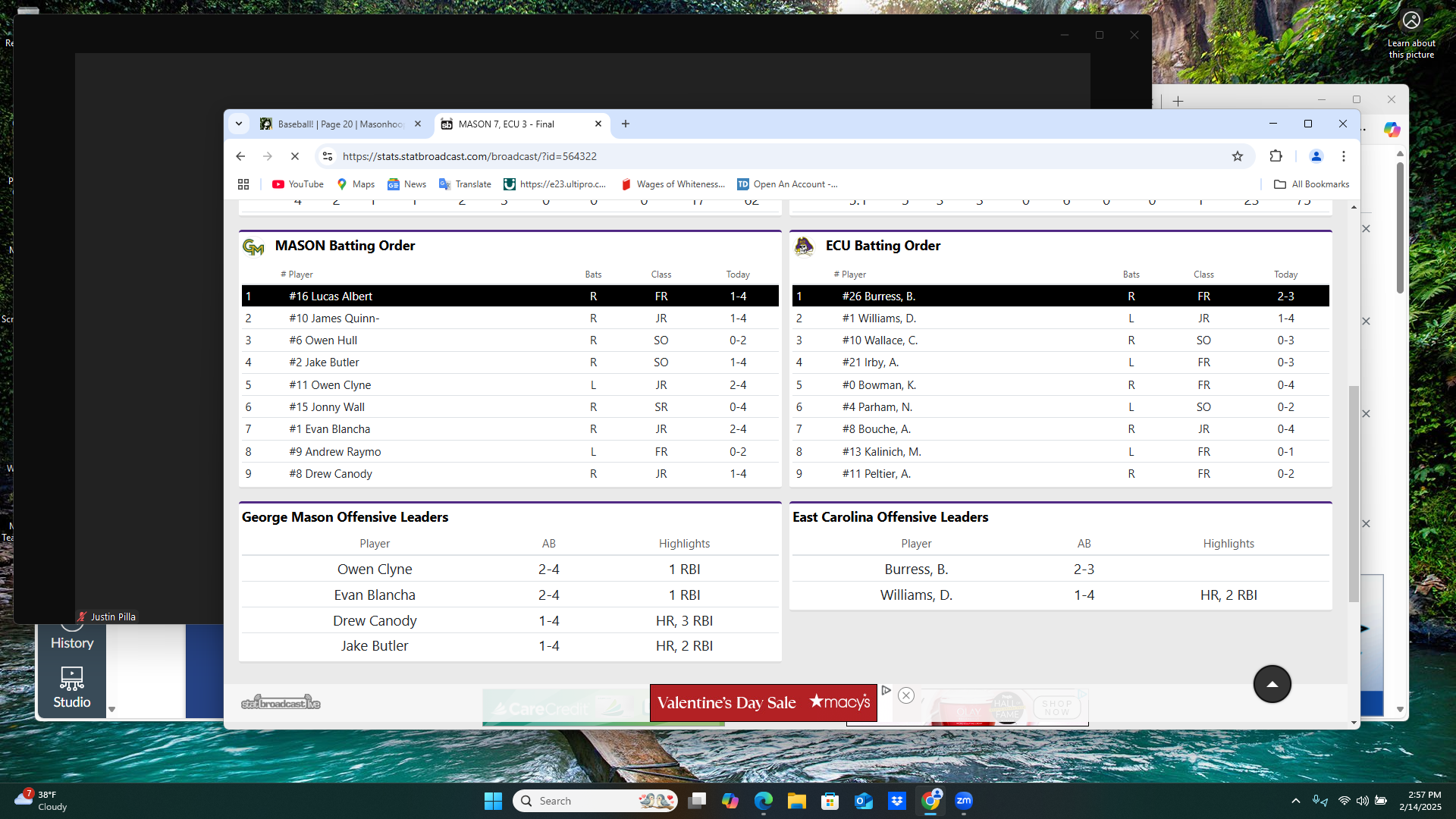Open Task View on the taskbar
Screen dimensions: 1456x819
point(697,801)
